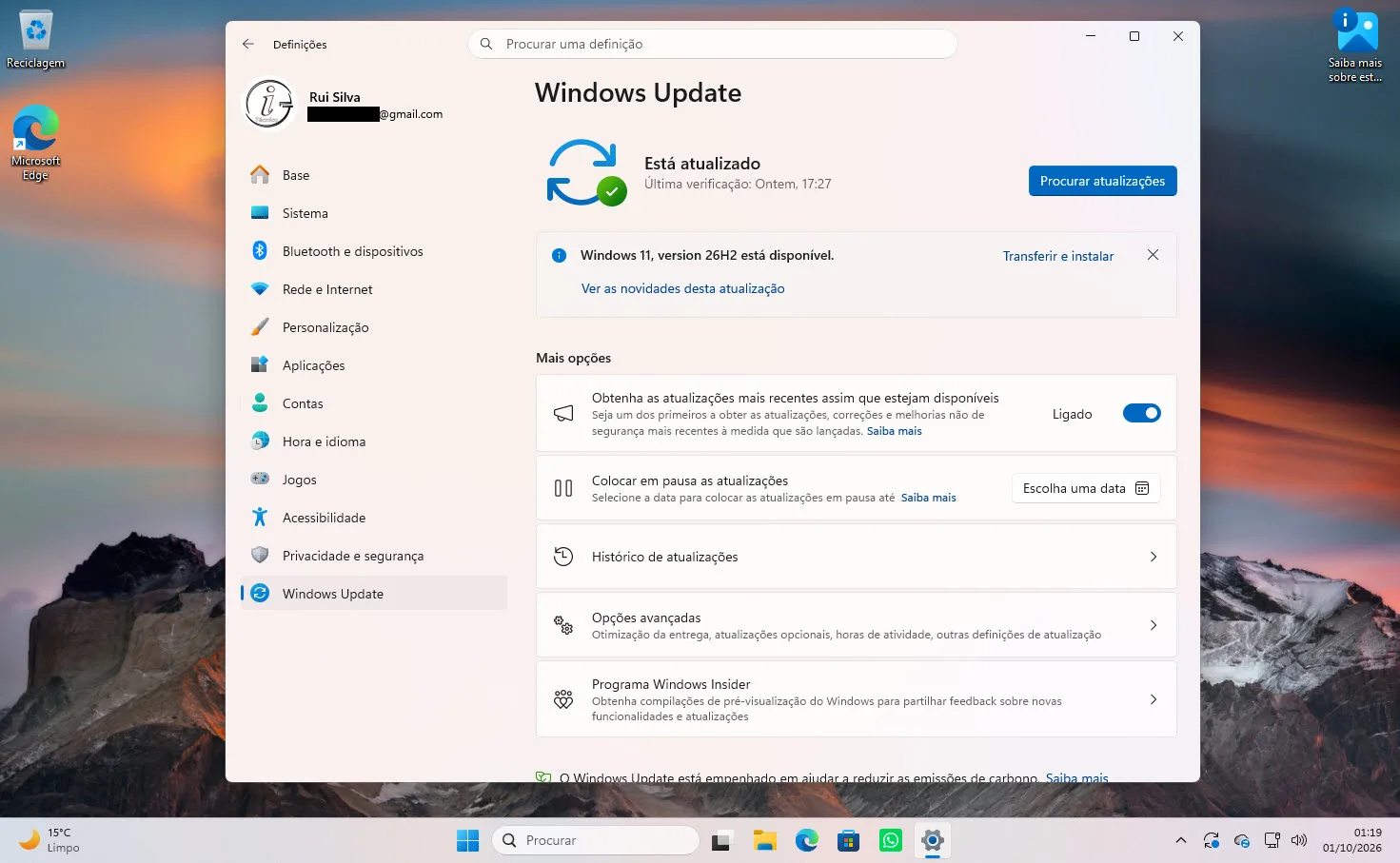
Task: Launch Microsoft Store from the taskbar
Action: [849, 840]
